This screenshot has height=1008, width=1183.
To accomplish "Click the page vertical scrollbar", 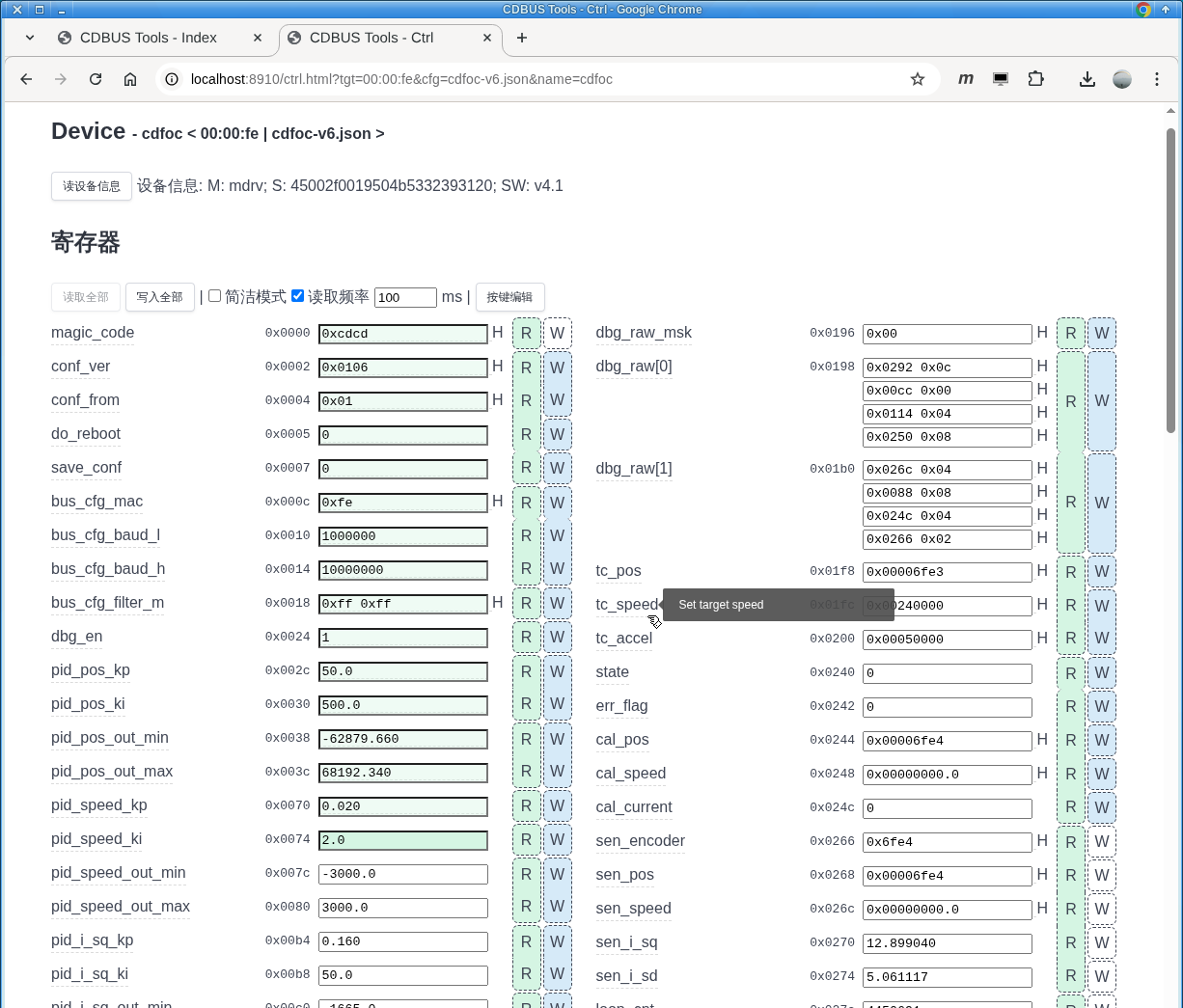I will point(1170,280).
